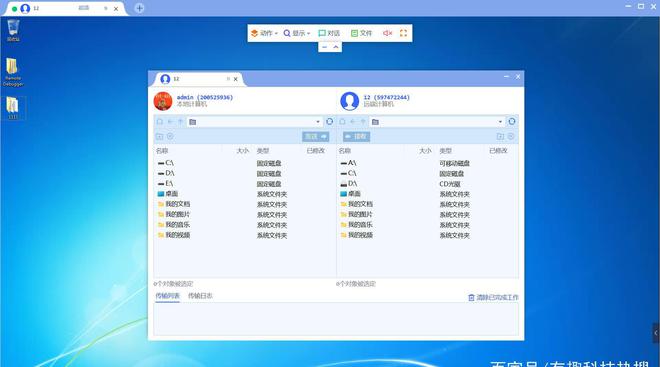The height and width of the screenshot is (367, 660).
Task: Go to home location in remote pane
Action: 343,122
